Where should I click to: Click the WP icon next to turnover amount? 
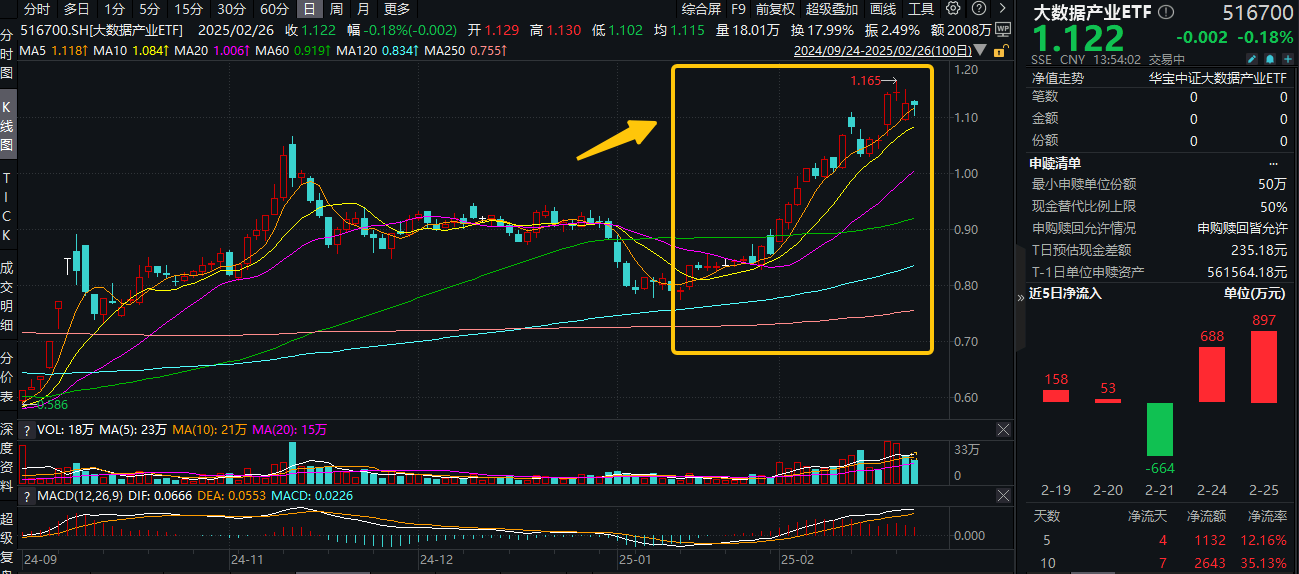pos(1004,30)
